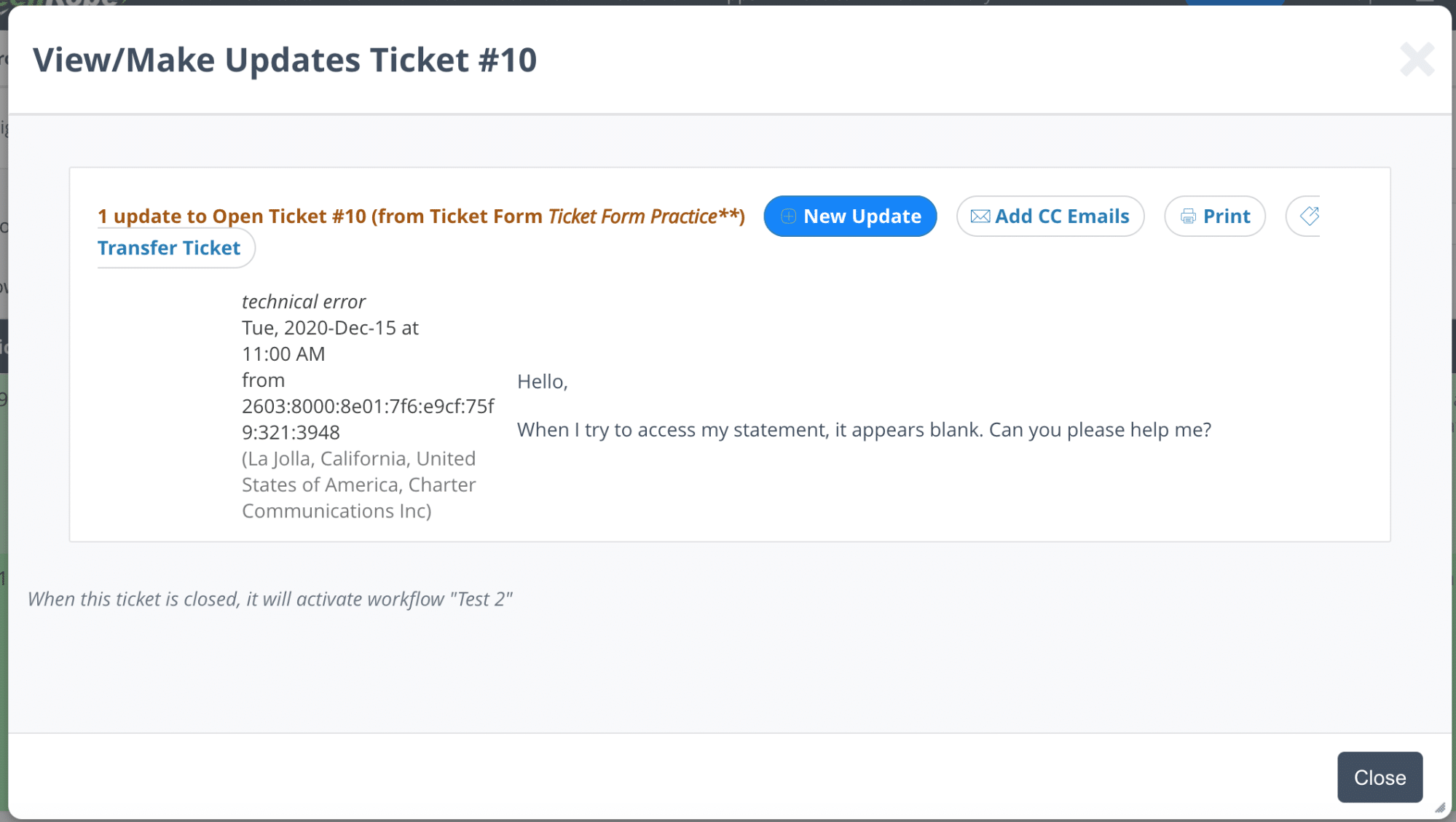The image size is (1456, 822).
Task: Click the resize grip in dialog corner
Action: point(1440,807)
